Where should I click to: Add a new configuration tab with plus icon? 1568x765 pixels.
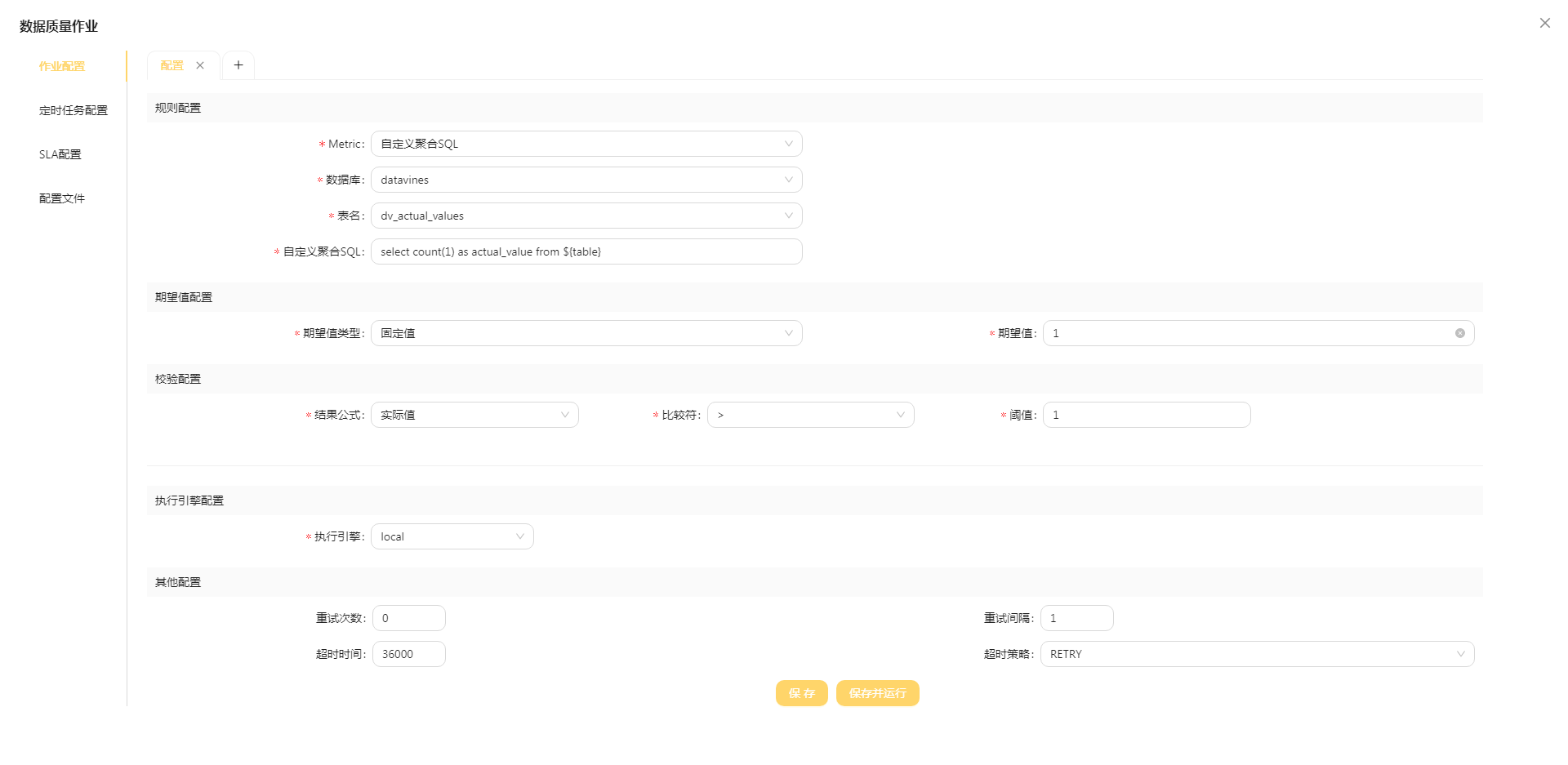click(x=238, y=65)
